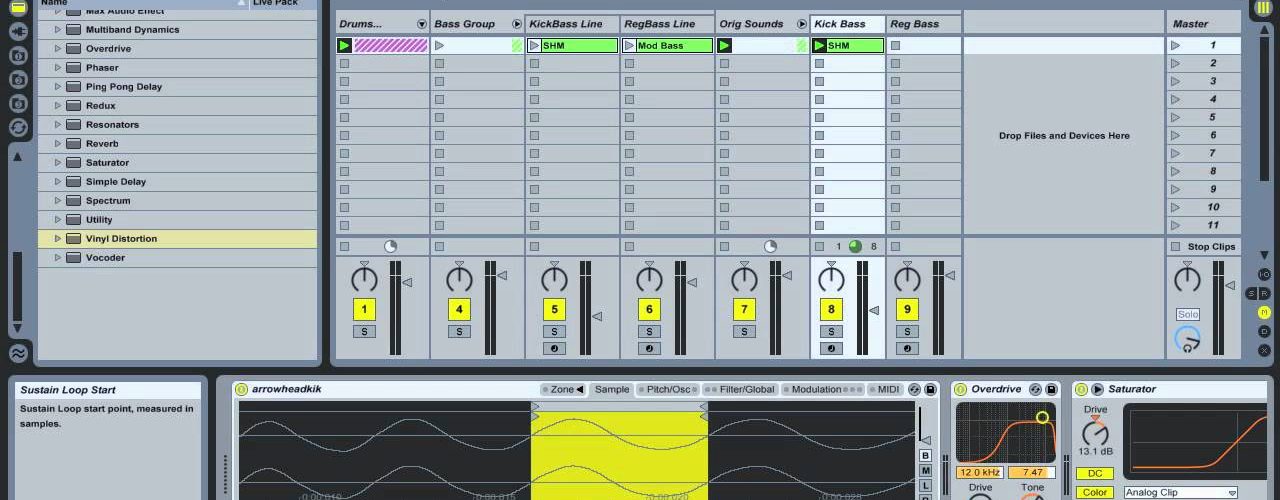The width and height of the screenshot is (1280, 500).
Task: Click track 1 pan knob
Action: coord(364,279)
